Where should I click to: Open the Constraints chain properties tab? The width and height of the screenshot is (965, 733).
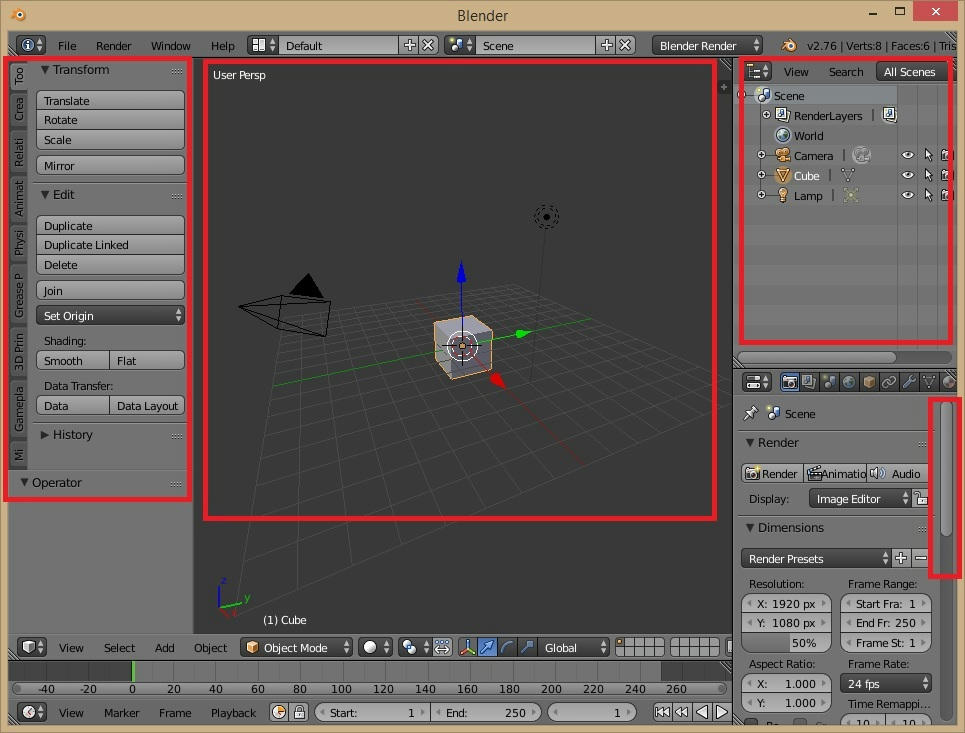(888, 382)
